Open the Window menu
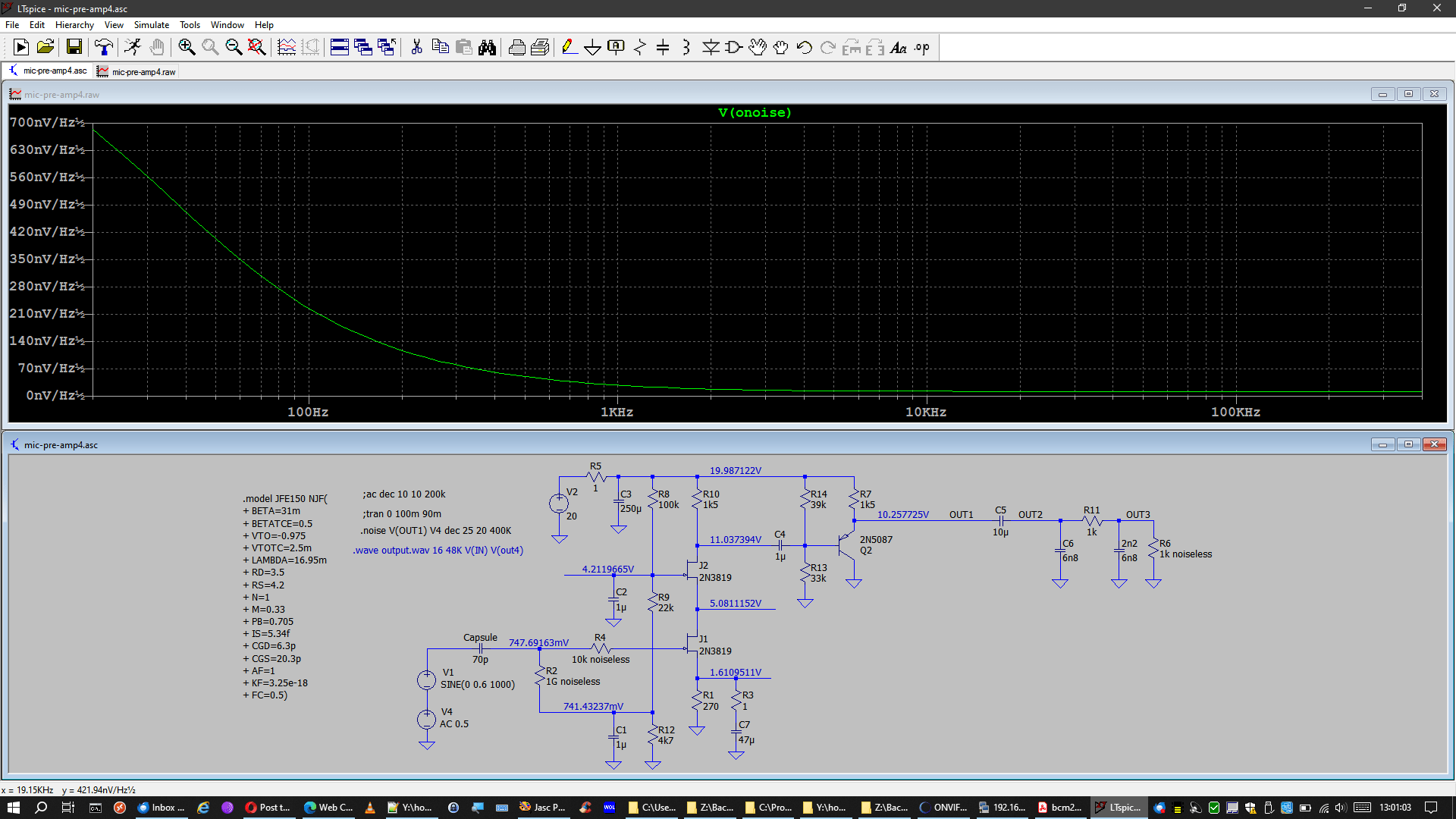The width and height of the screenshot is (1456, 819). tap(227, 25)
